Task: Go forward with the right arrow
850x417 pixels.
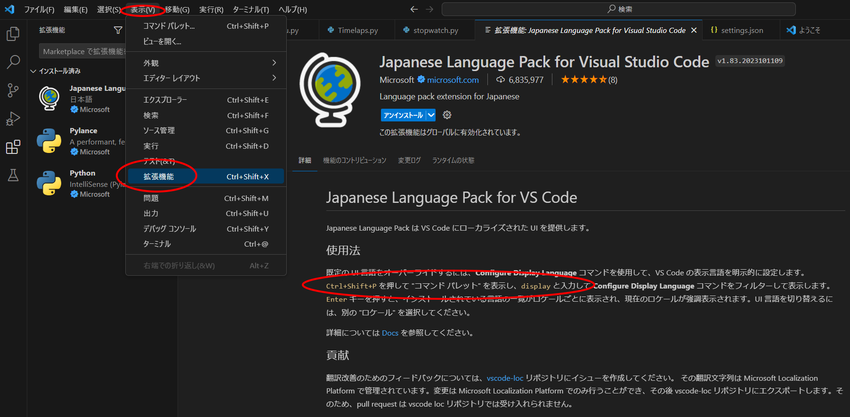Action: coord(429,9)
